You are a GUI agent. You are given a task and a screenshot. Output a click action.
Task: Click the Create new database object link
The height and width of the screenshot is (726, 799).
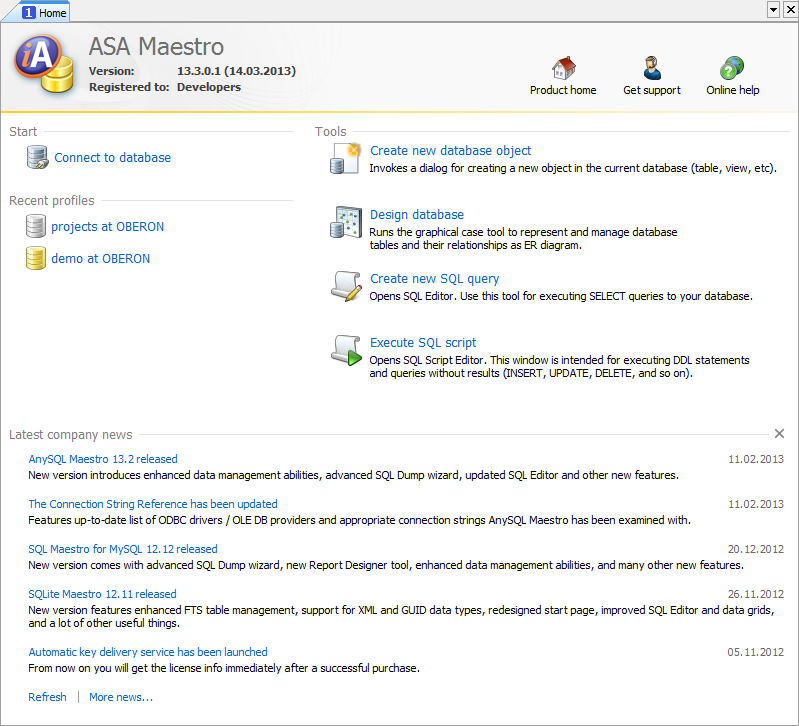click(x=450, y=151)
